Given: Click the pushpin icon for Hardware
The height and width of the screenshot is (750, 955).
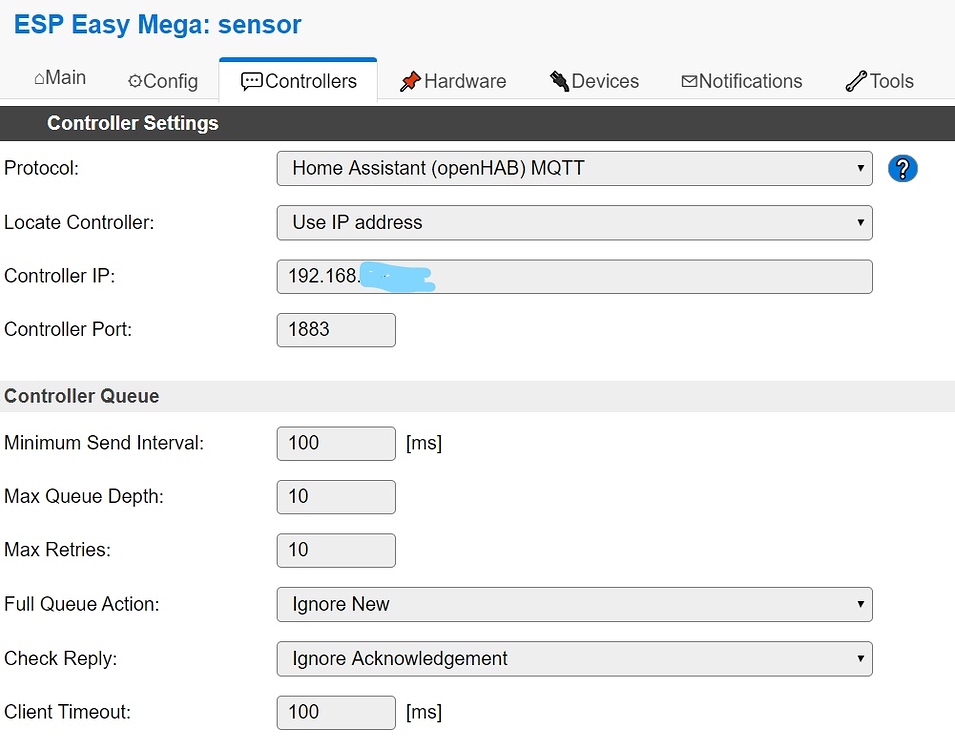Looking at the screenshot, I should (x=410, y=81).
